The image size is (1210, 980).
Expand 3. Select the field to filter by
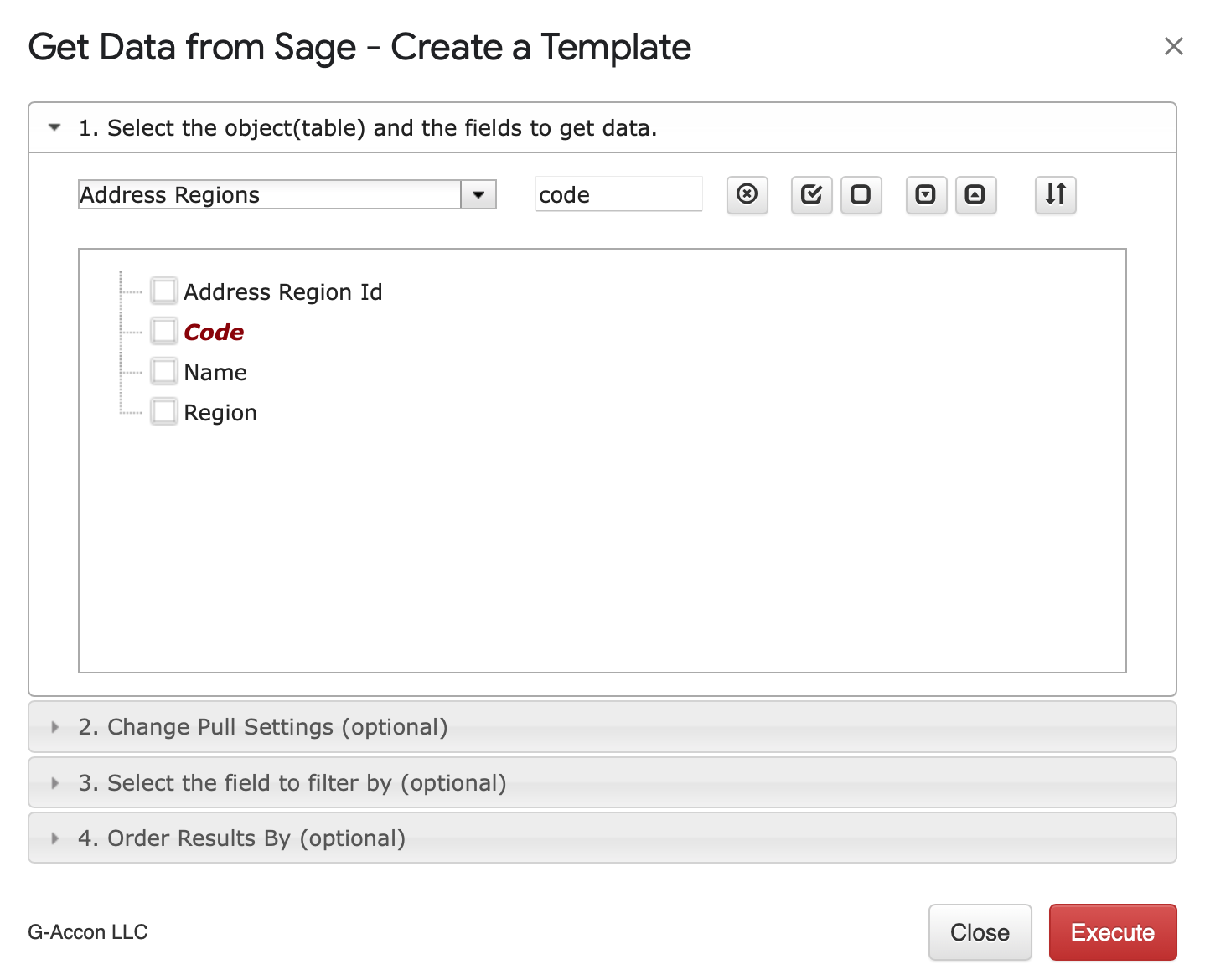(602, 783)
